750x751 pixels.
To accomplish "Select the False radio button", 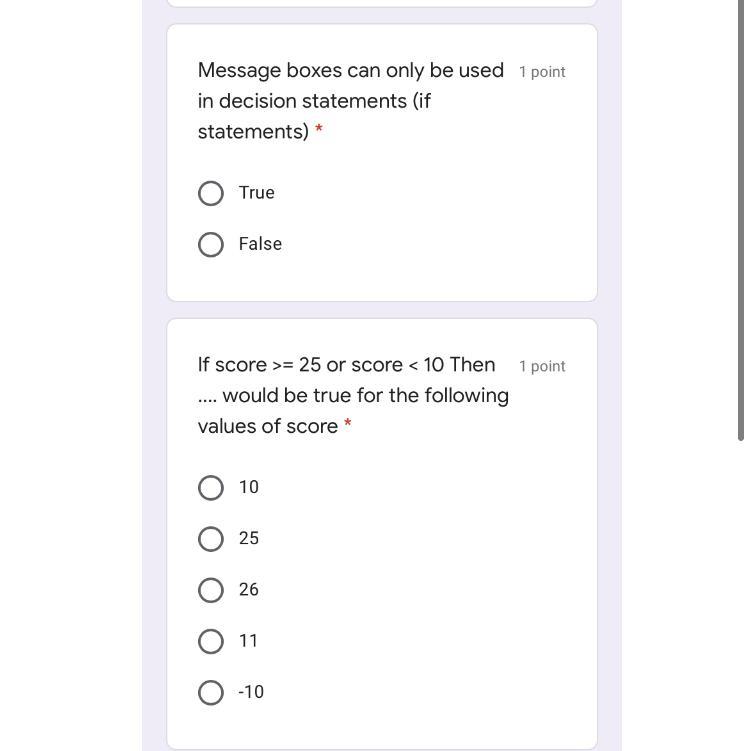I will [x=211, y=244].
